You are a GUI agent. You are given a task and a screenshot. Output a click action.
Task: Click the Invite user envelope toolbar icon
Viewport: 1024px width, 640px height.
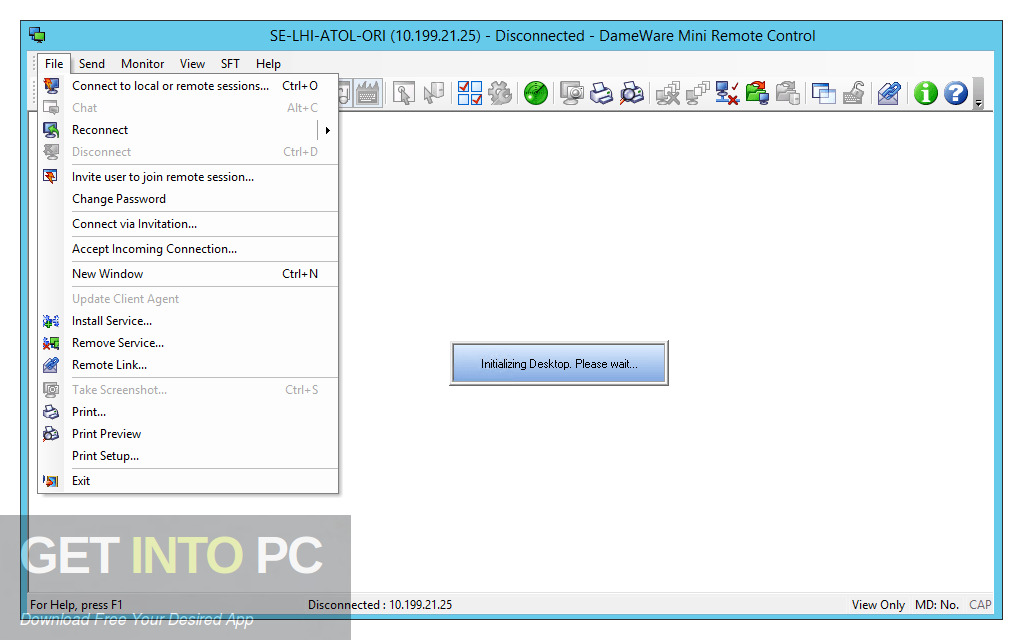coord(888,93)
